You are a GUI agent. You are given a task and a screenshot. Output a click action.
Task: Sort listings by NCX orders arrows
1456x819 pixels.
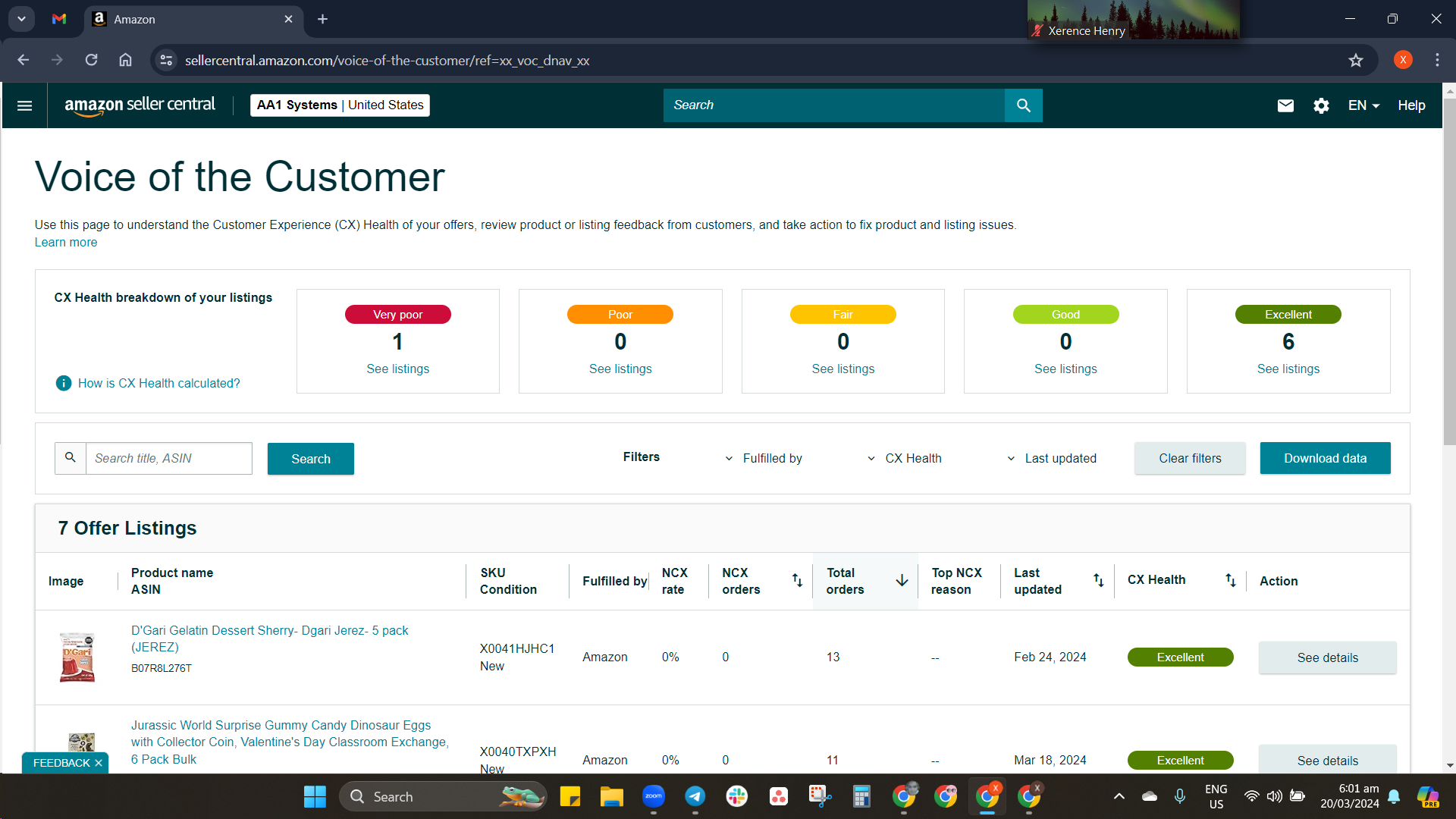coord(797,580)
